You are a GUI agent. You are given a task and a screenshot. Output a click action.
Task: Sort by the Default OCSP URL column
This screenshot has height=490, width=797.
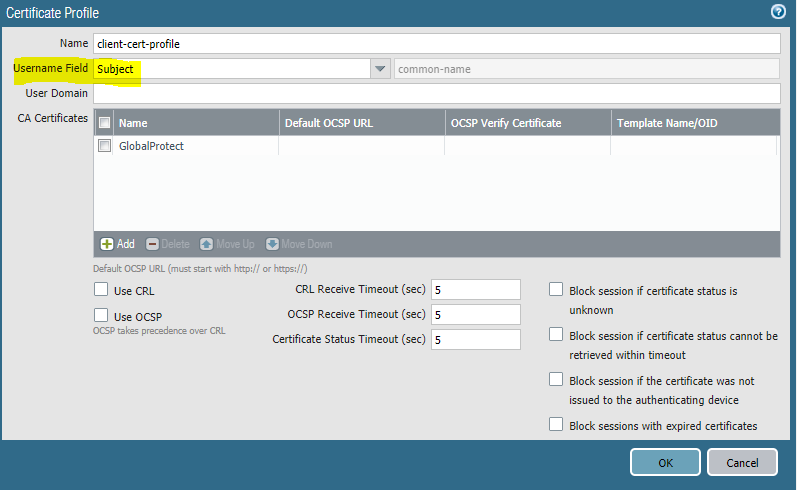pos(361,123)
